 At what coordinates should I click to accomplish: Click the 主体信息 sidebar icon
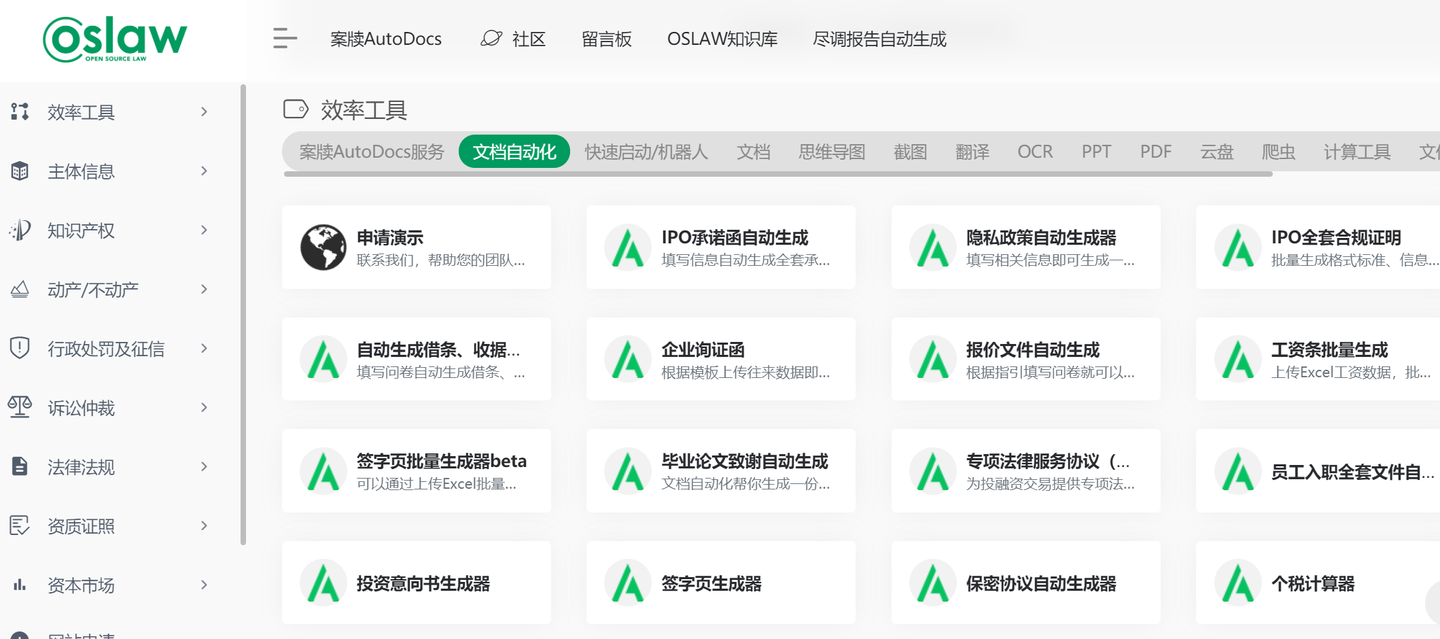click(20, 171)
